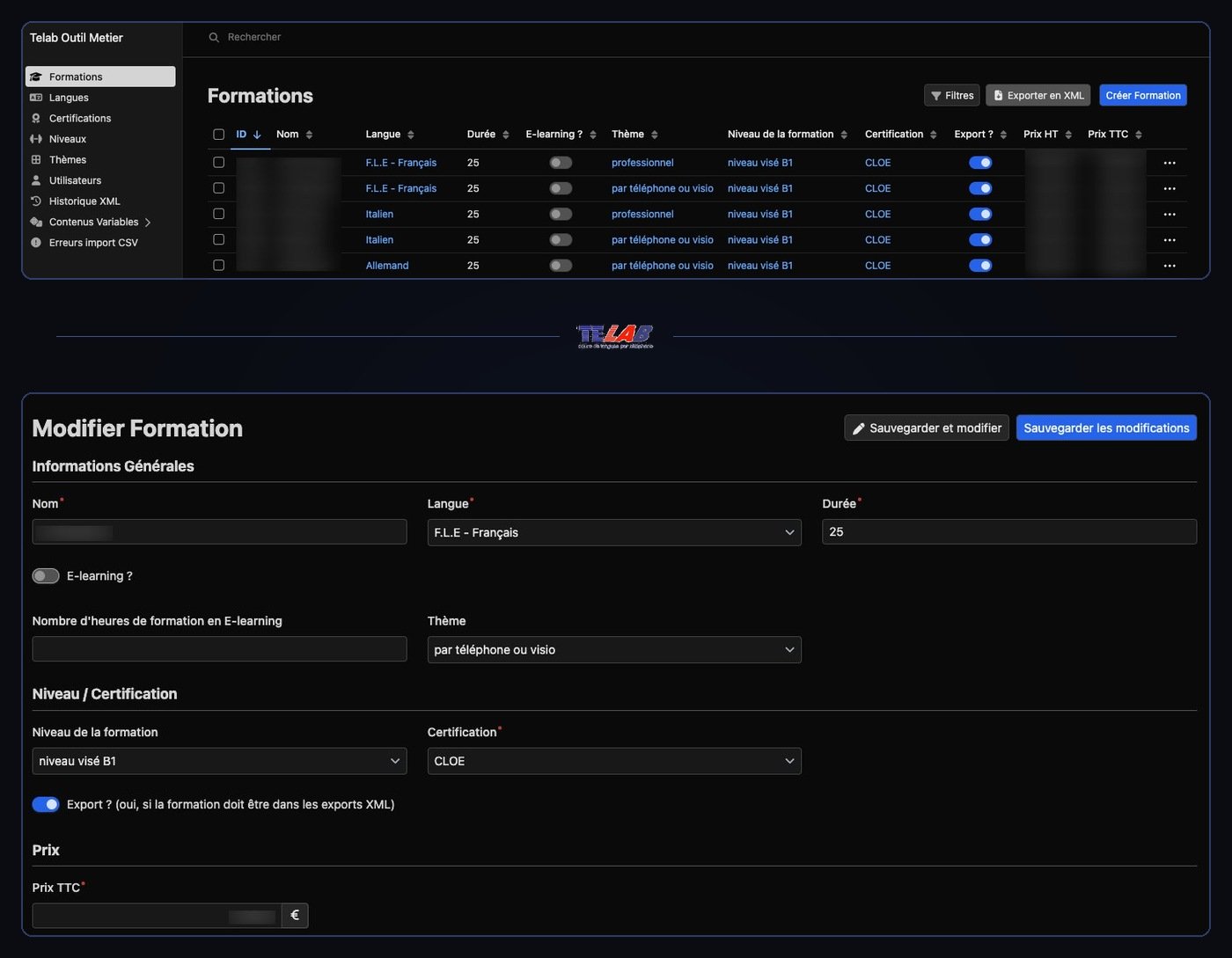Click the Utilisateurs person icon

tap(36, 180)
